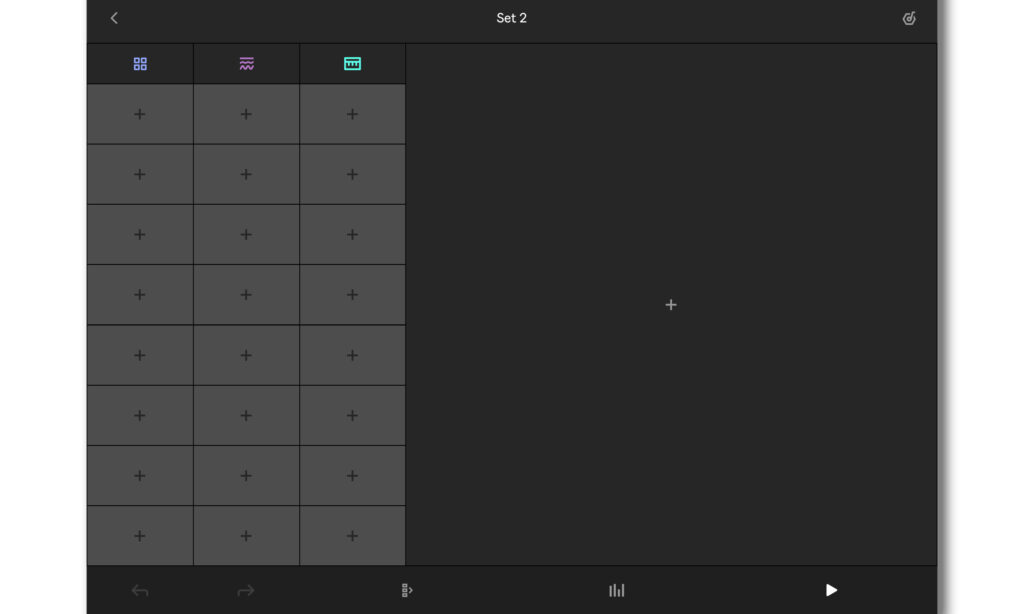Add clip in keyboard track's fifth slot
The height and width of the screenshot is (614, 1024).
click(352, 355)
